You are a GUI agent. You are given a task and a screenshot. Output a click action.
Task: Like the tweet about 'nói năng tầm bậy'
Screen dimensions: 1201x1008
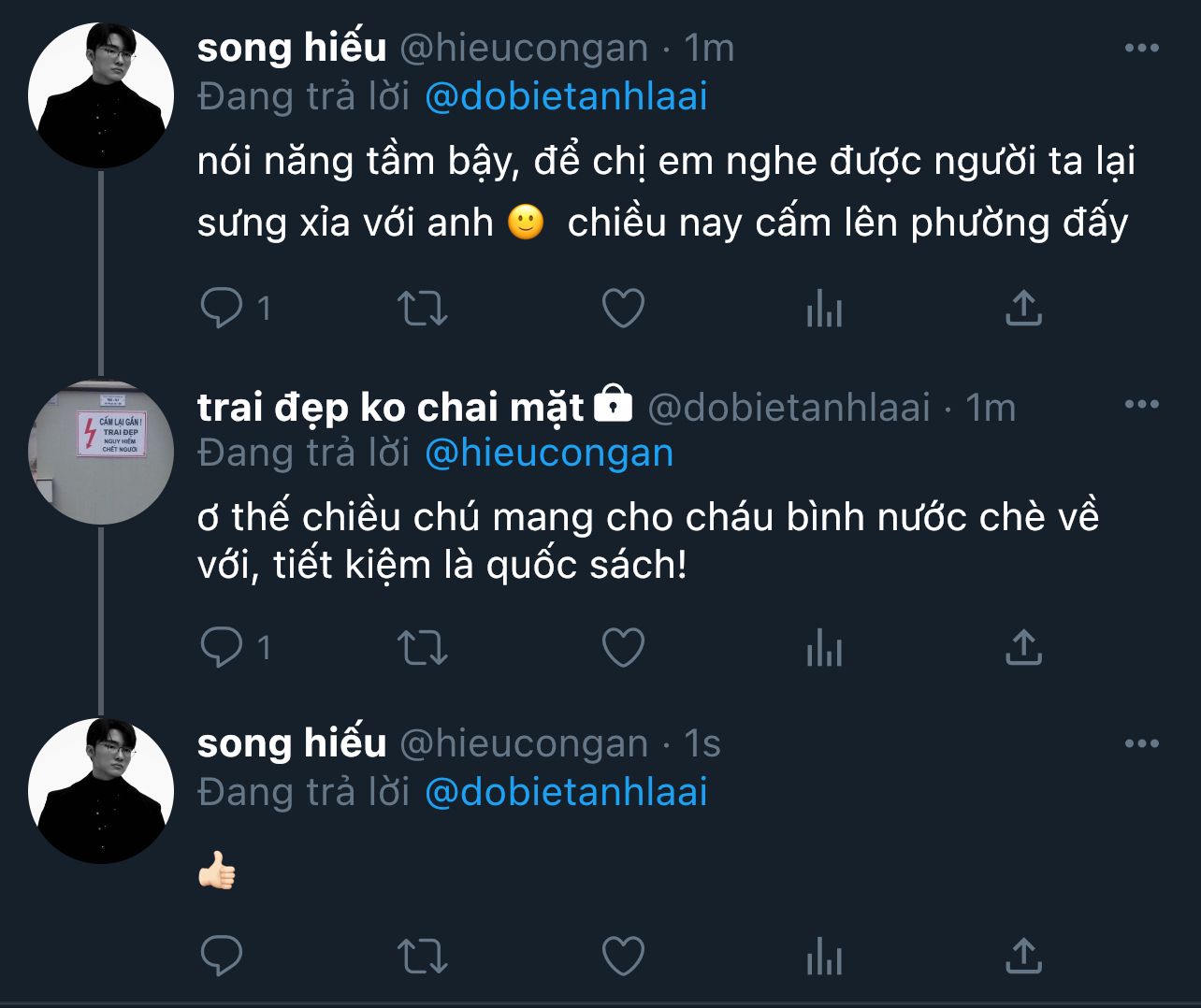(623, 308)
